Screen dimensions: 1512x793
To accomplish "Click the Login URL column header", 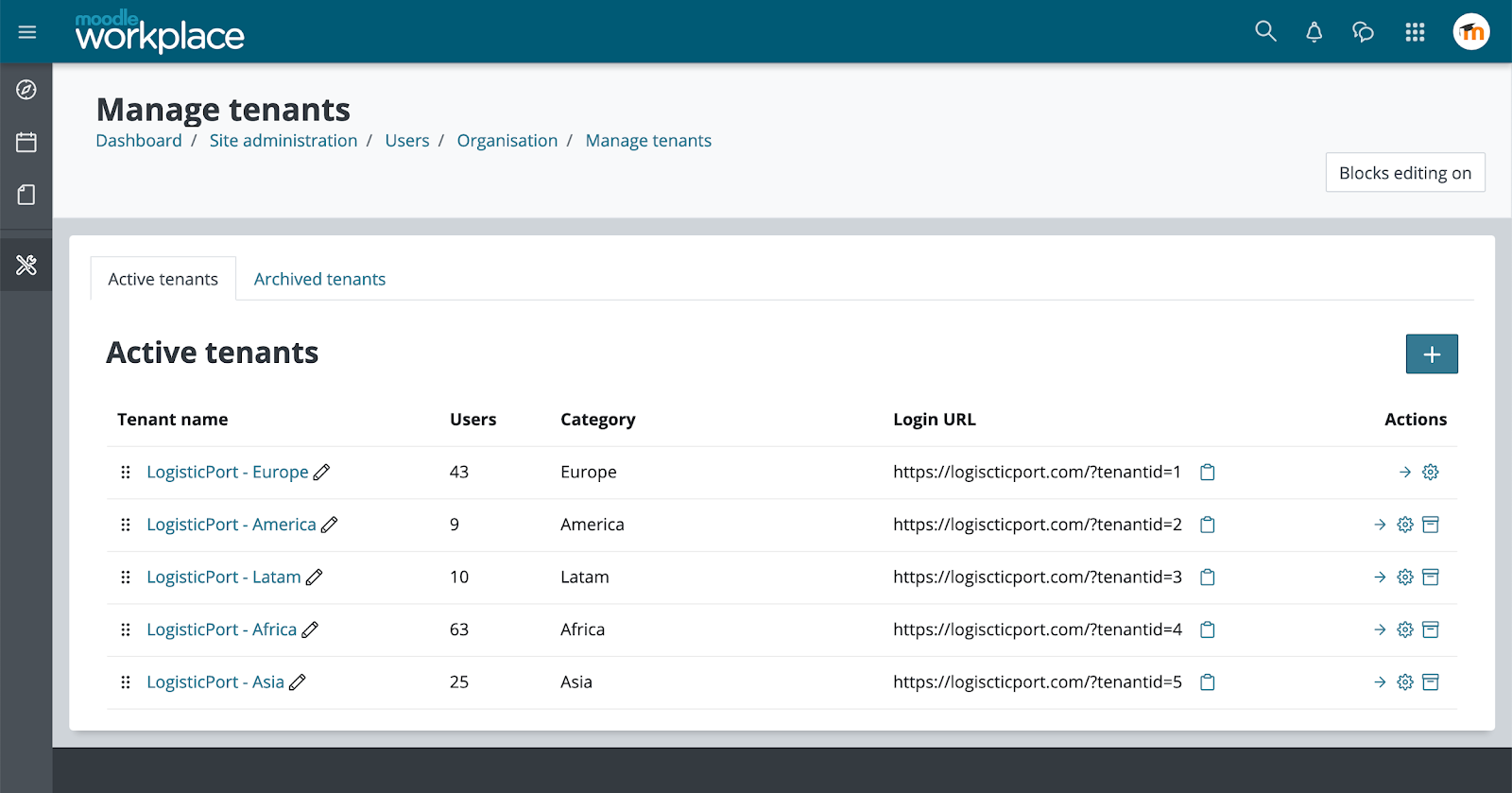I will (x=935, y=420).
